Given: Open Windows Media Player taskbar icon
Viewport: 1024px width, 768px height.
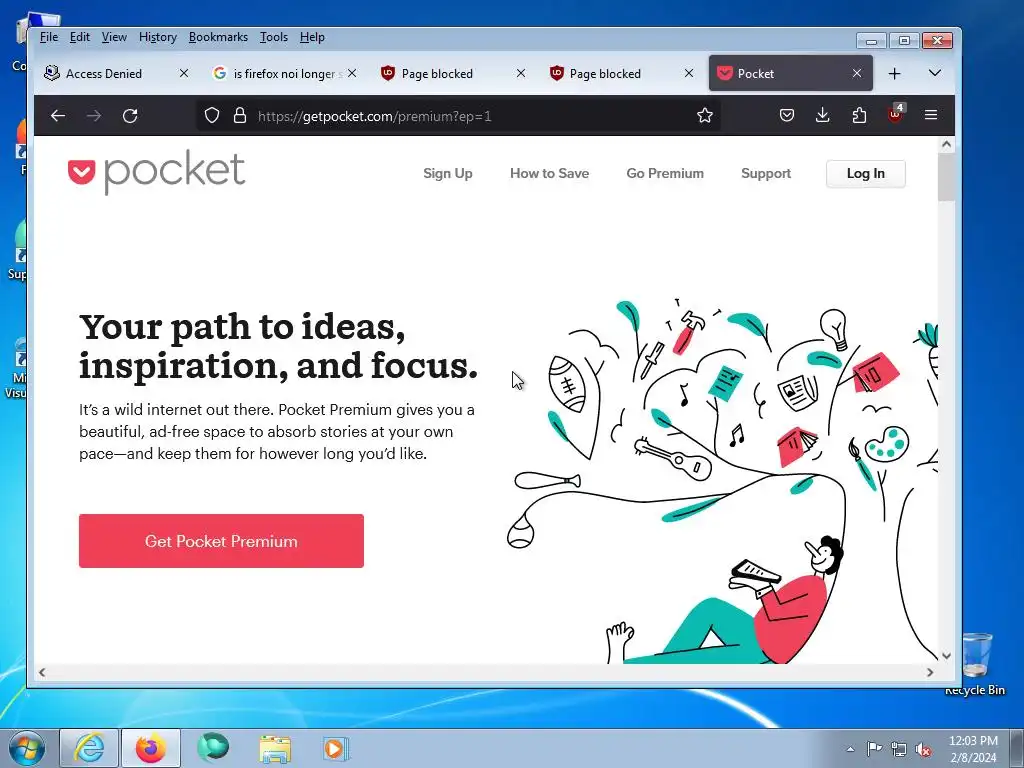Looking at the screenshot, I should pos(336,748).
